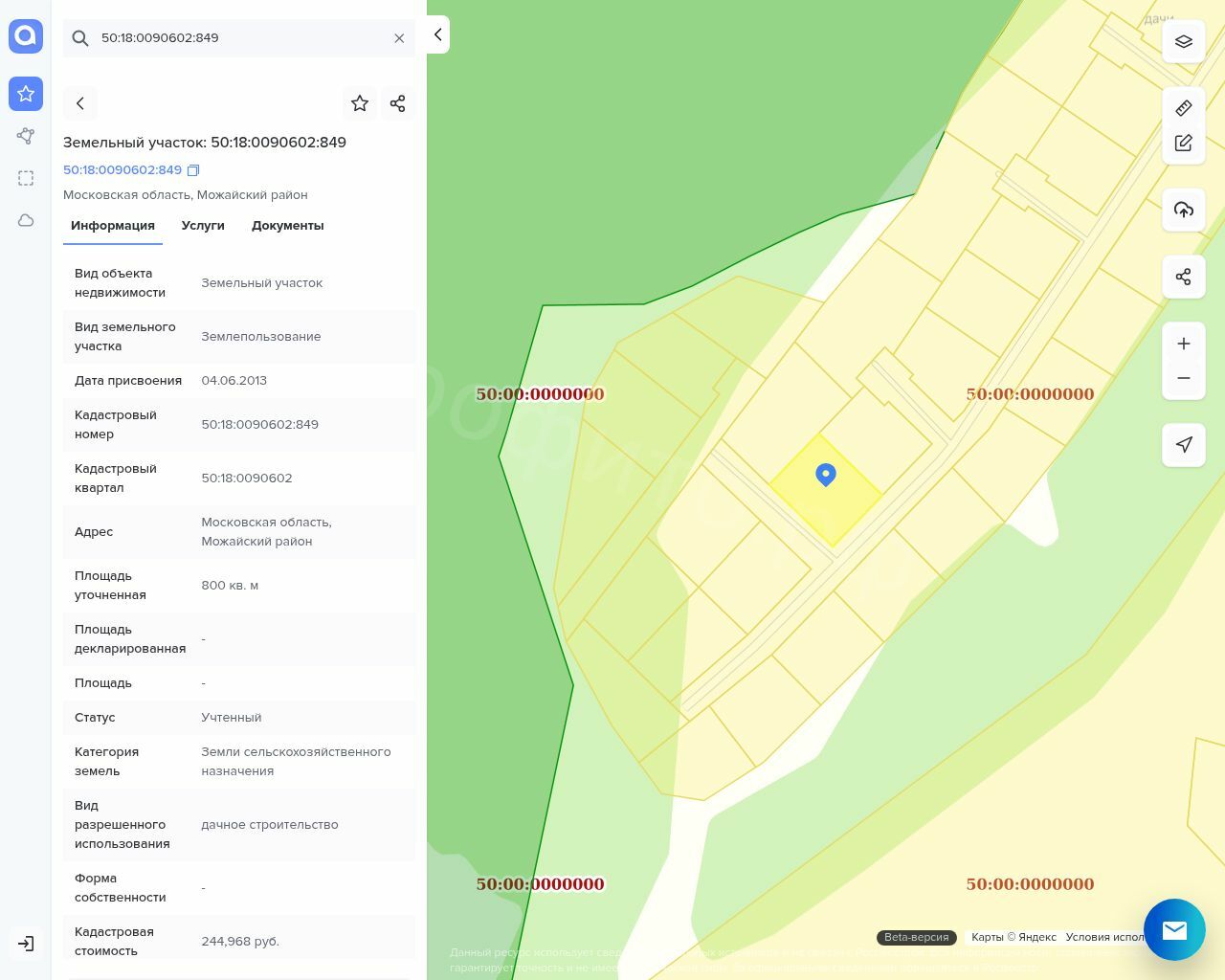Open the Favorites section in left sidebar
This screenshot has height=980, width=1225.
click(26, 94)
